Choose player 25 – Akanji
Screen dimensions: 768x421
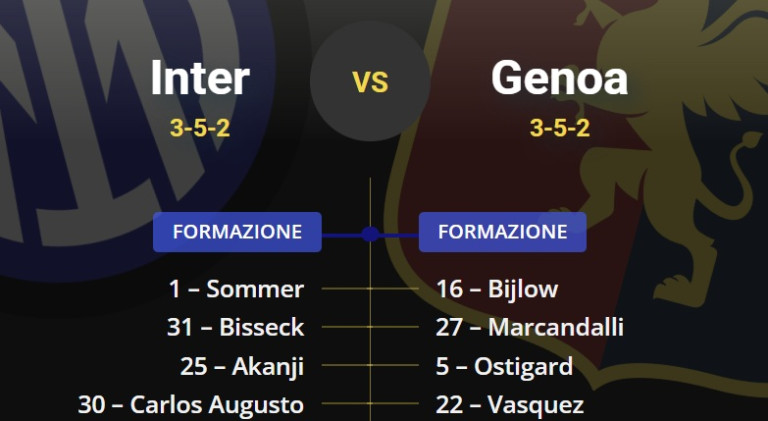(x=242, y=366)
